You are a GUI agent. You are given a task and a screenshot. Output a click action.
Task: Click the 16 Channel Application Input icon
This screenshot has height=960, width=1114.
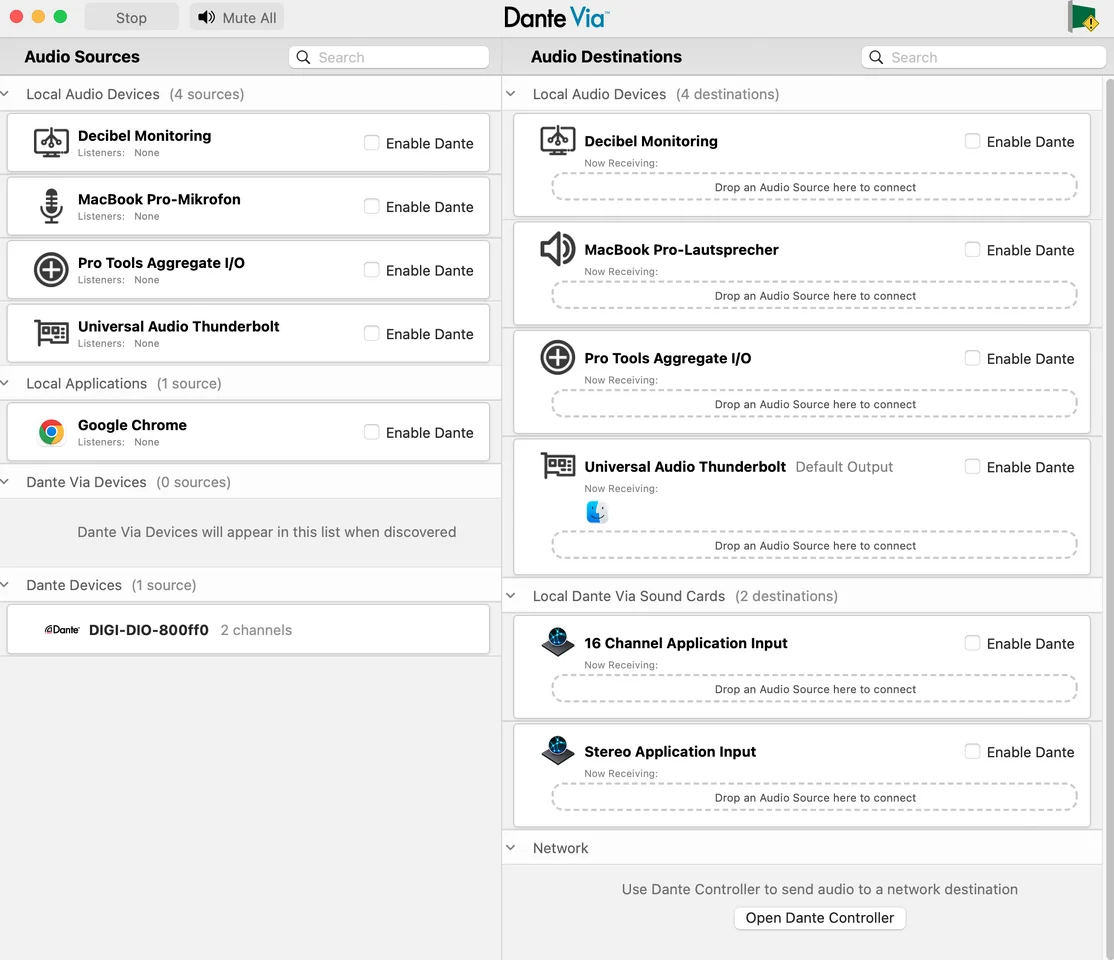[557, 642]
